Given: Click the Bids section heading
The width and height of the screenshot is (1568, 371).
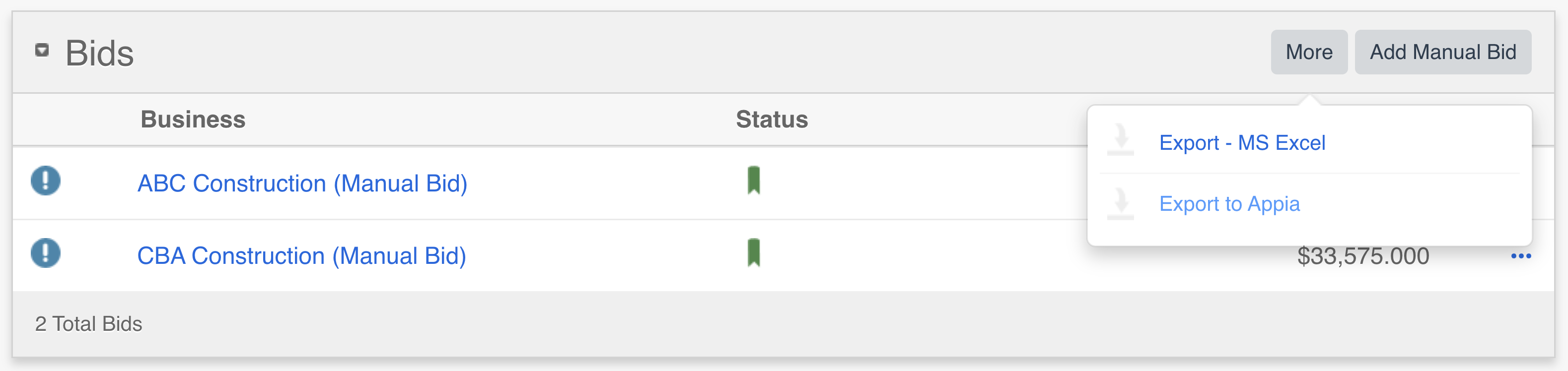Looking at the screenshot, I should tap(99, 53).
